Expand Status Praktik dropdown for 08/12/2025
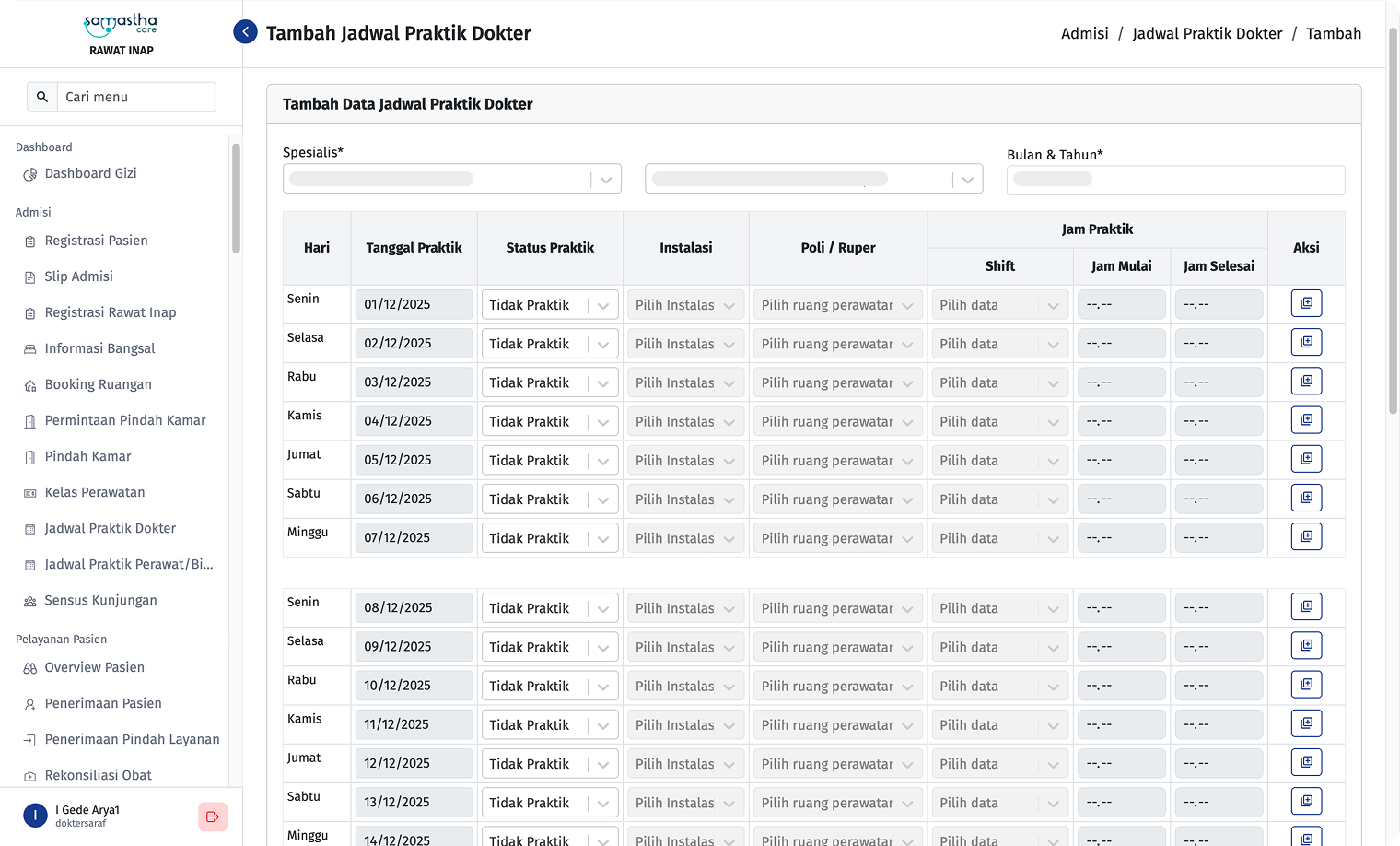The width and height of the screenshot is (1400, 846). pyautogui.click(x=549, y=608)
